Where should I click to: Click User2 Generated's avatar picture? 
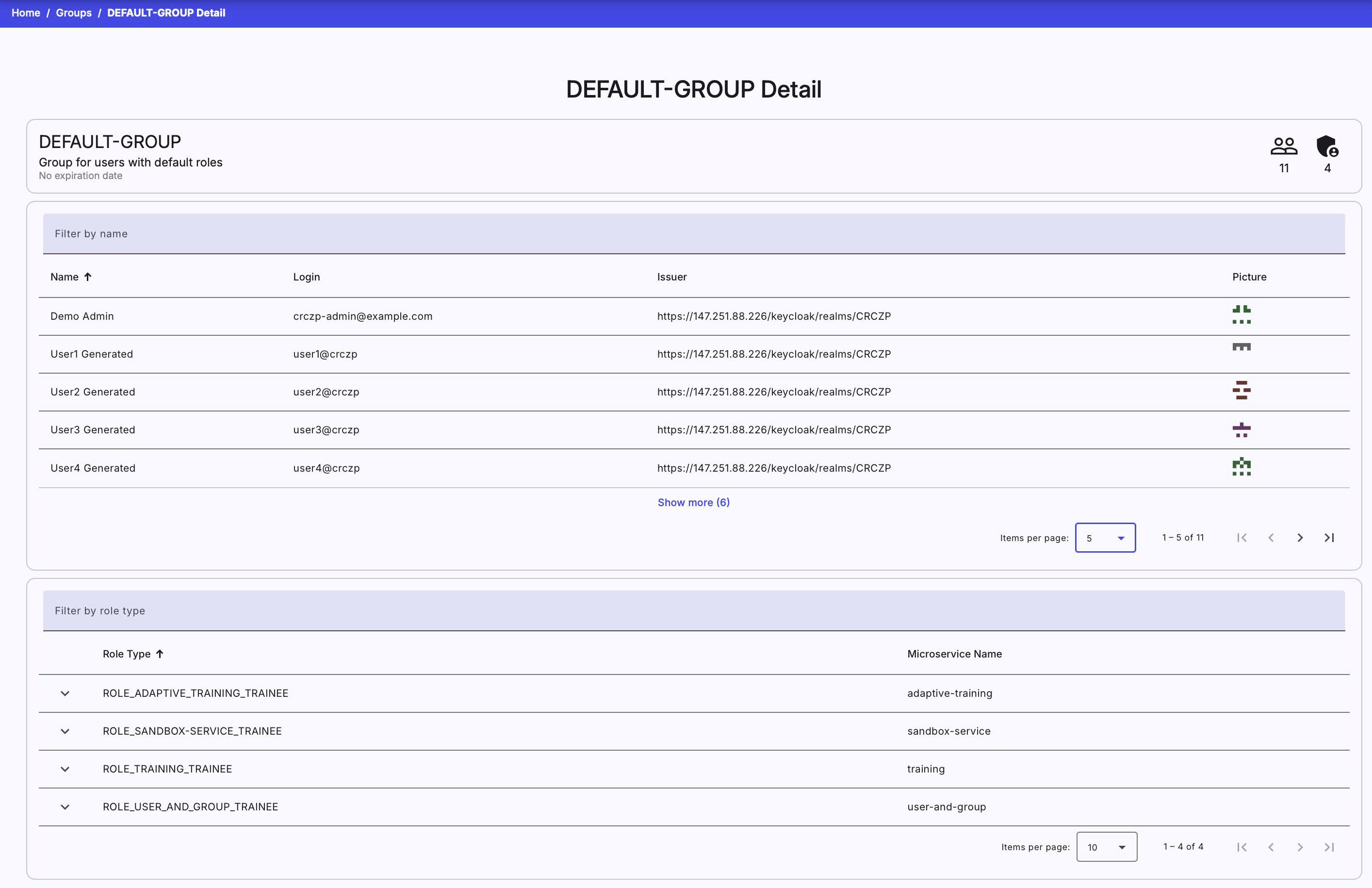[x=1241, y=392]
